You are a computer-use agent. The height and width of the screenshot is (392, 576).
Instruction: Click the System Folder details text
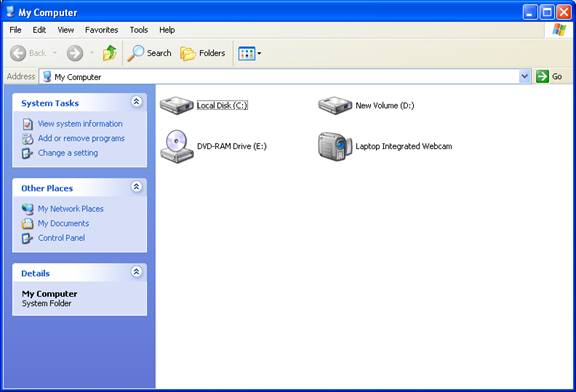pyautogui.click(x=46, y=303)
